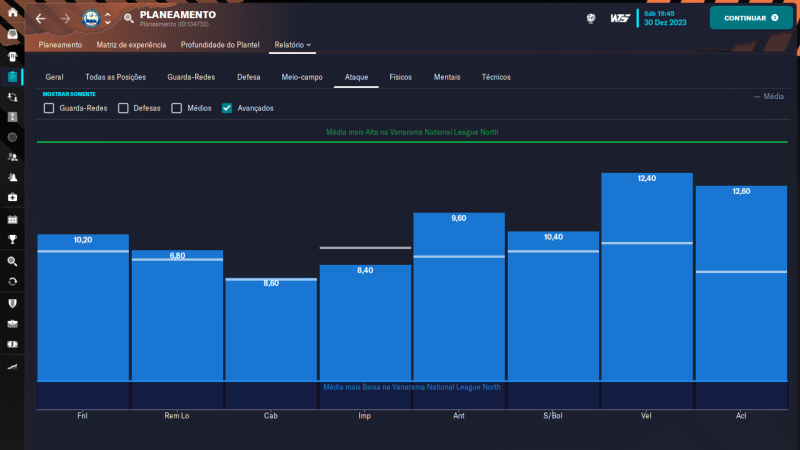Click the calendar Schedule sidebar icon
This screenshot has height=450, width=800.
click(12, 219)
